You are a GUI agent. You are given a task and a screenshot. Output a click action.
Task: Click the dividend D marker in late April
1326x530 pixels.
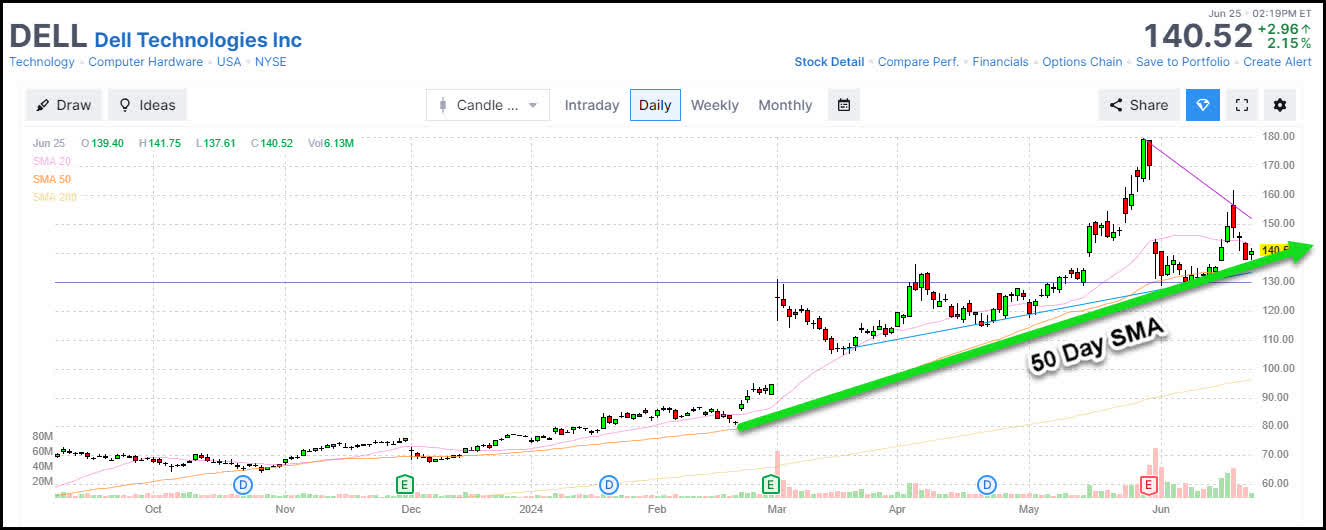coord(988,485)
